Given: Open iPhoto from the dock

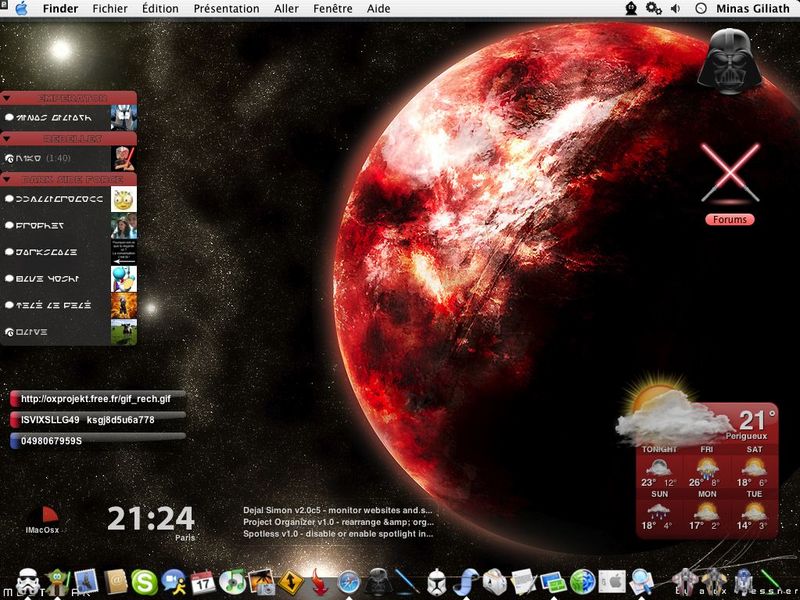Looking at the screenshot, I should (x=262, y=582).
